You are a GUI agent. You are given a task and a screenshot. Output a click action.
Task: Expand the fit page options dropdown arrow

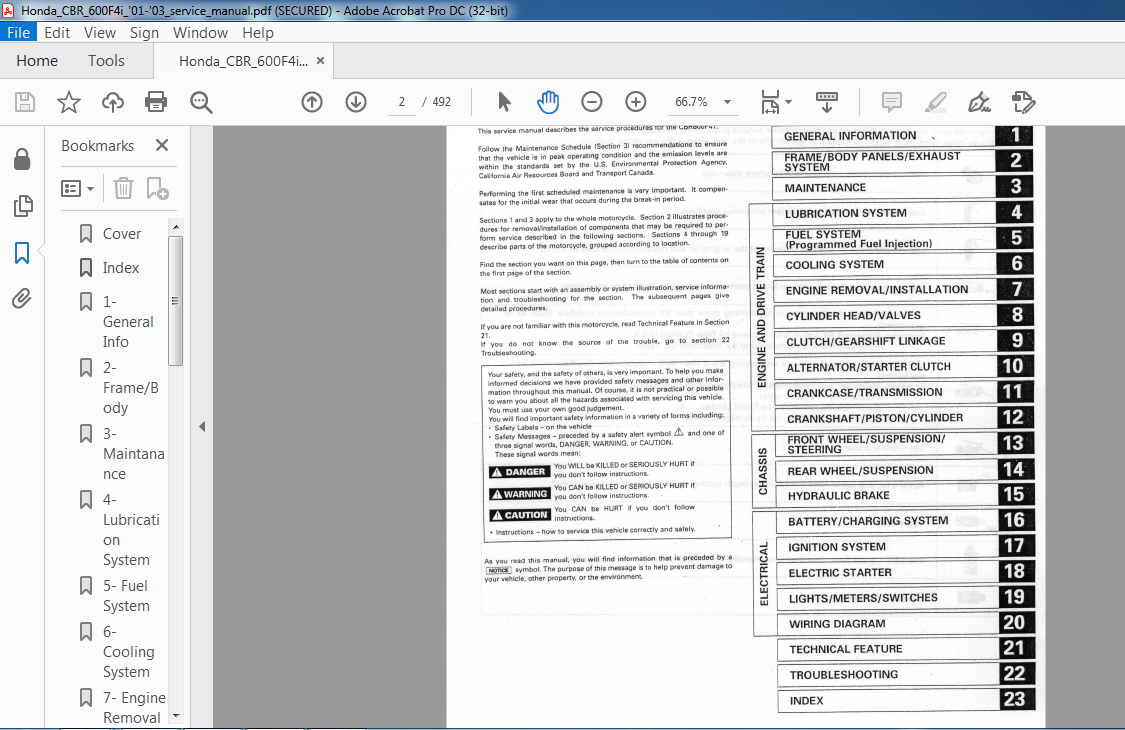(x=789, y=102)
